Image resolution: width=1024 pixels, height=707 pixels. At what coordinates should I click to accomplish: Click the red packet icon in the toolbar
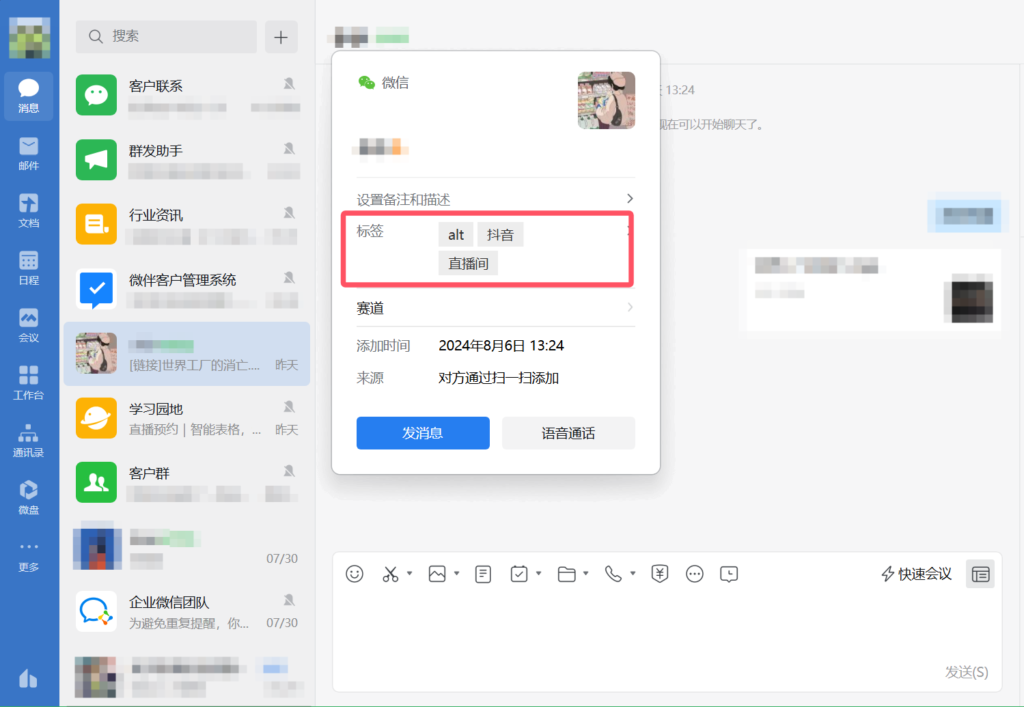(658, 573)
